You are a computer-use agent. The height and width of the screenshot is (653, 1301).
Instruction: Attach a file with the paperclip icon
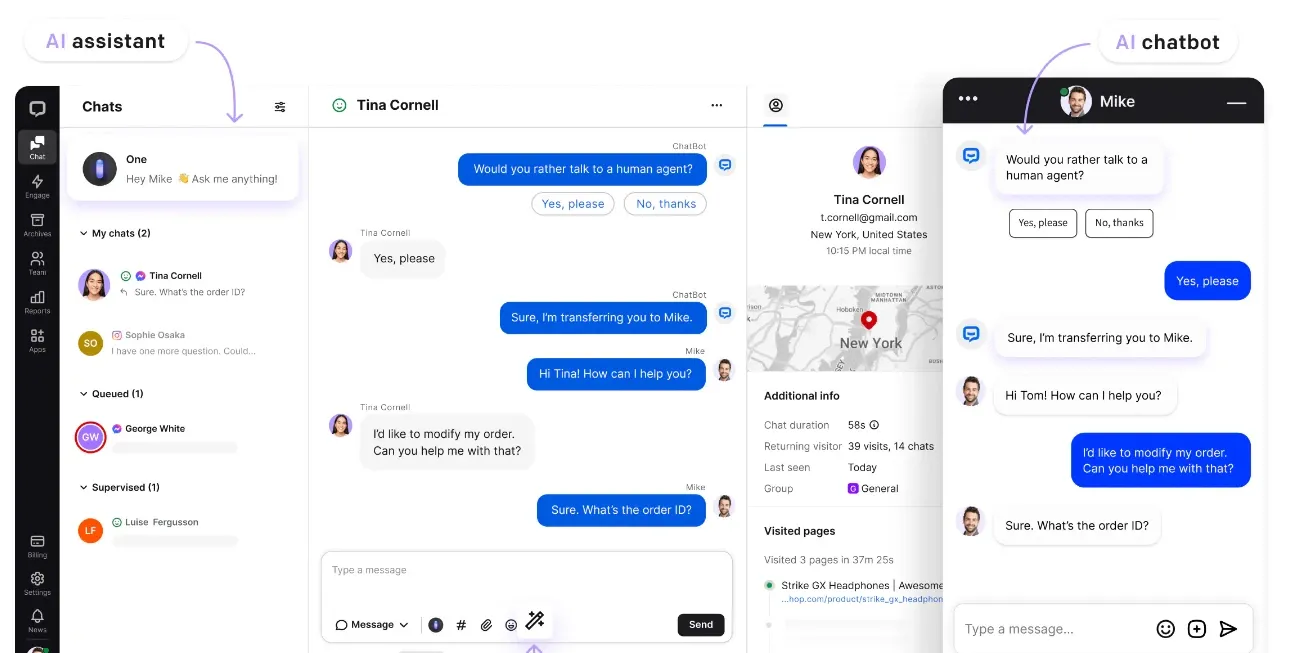(486, 625)
